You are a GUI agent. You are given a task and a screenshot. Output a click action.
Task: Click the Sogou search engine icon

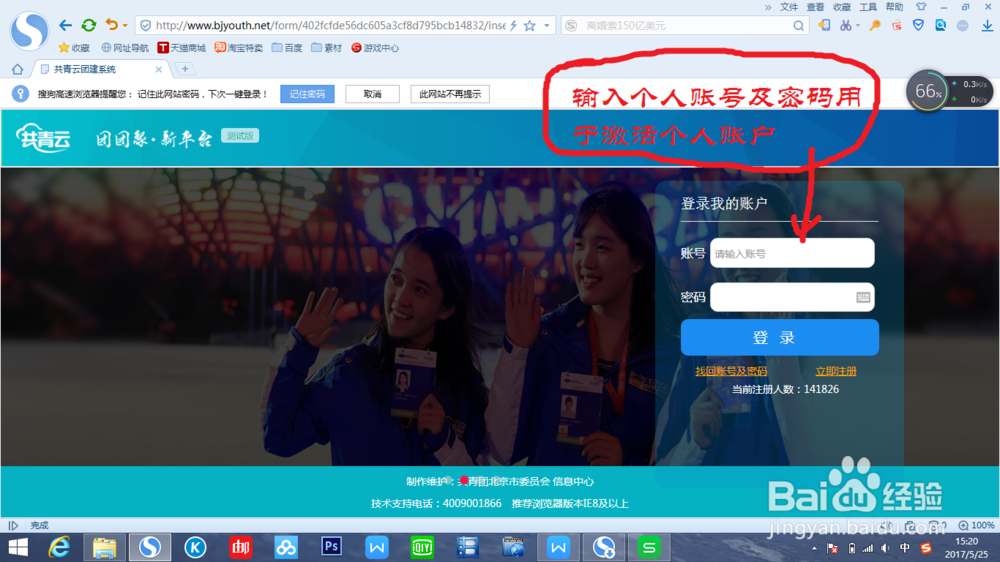pyautogui.click(x=571, y=26)
